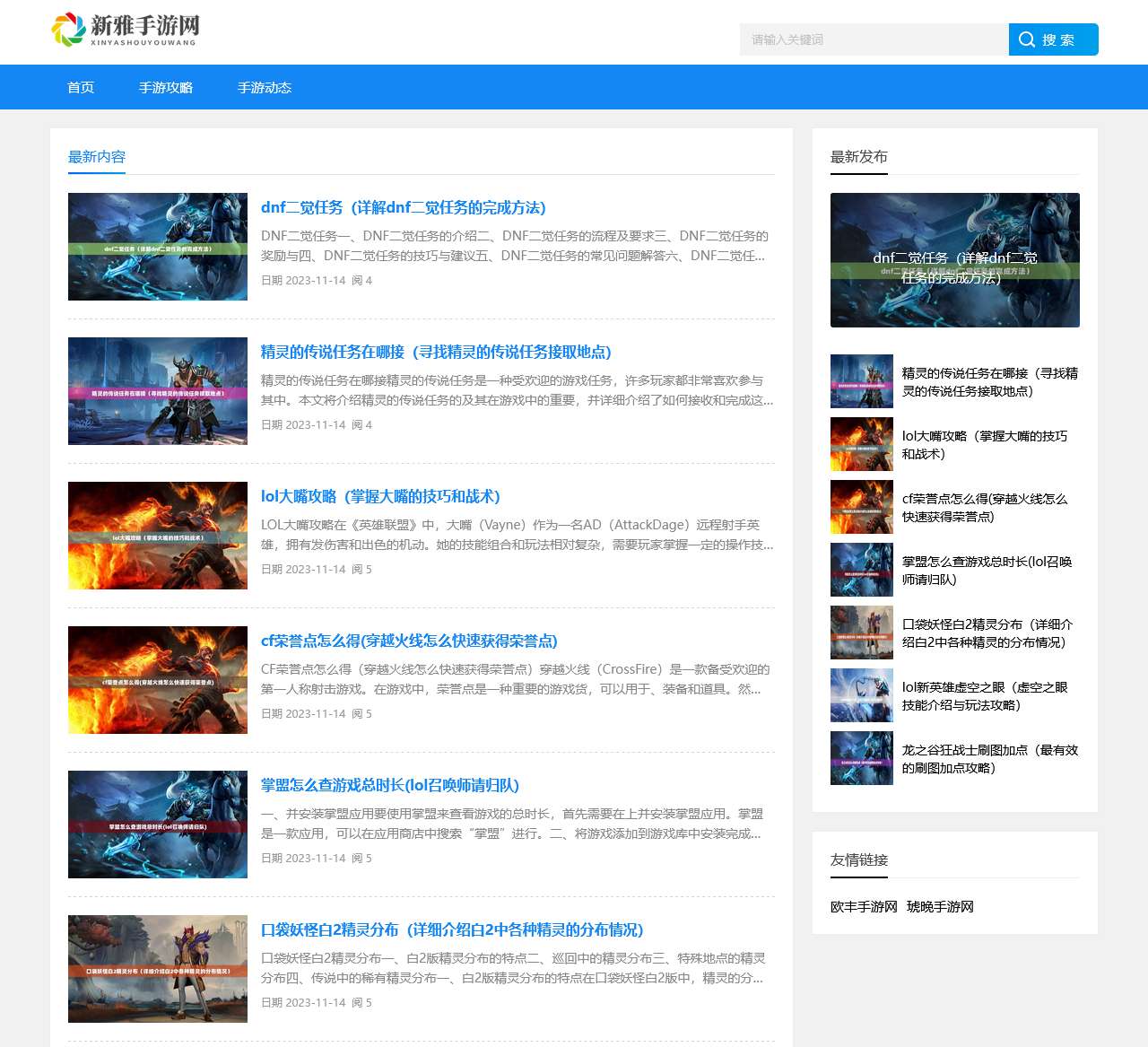Click the 友情链接 sidebar heading
1148x1047 pixels.
click(x=859, y=860)
